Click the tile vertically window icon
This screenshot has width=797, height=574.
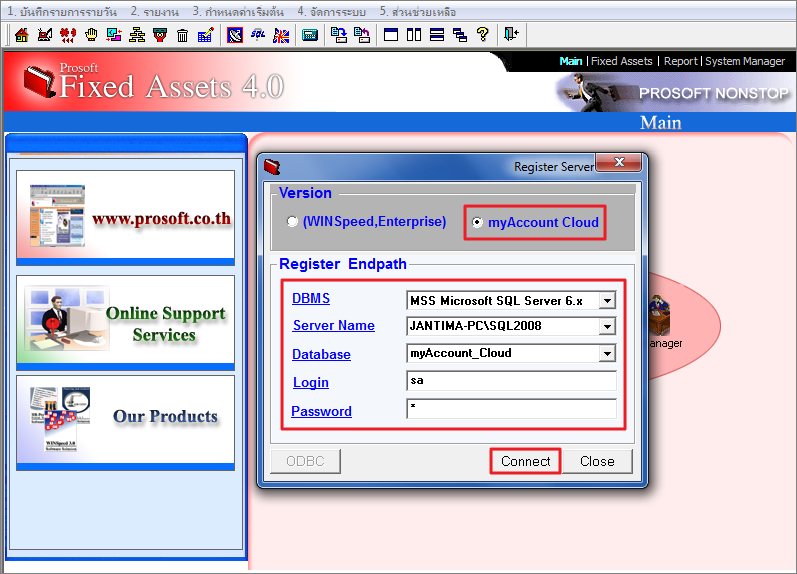[414, 35]
